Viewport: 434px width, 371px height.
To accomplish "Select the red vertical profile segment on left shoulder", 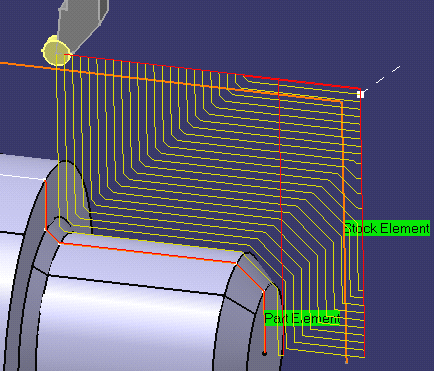I will pyautogui.click(x=46, y=205).
